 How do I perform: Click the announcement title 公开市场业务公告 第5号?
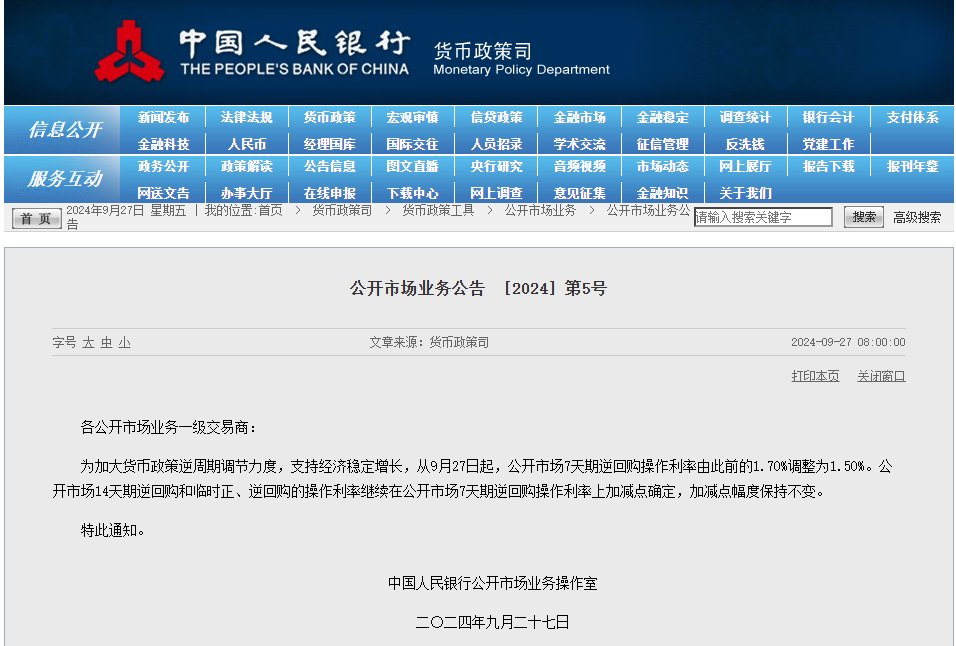pyautogui.click(x=478, y=288)
